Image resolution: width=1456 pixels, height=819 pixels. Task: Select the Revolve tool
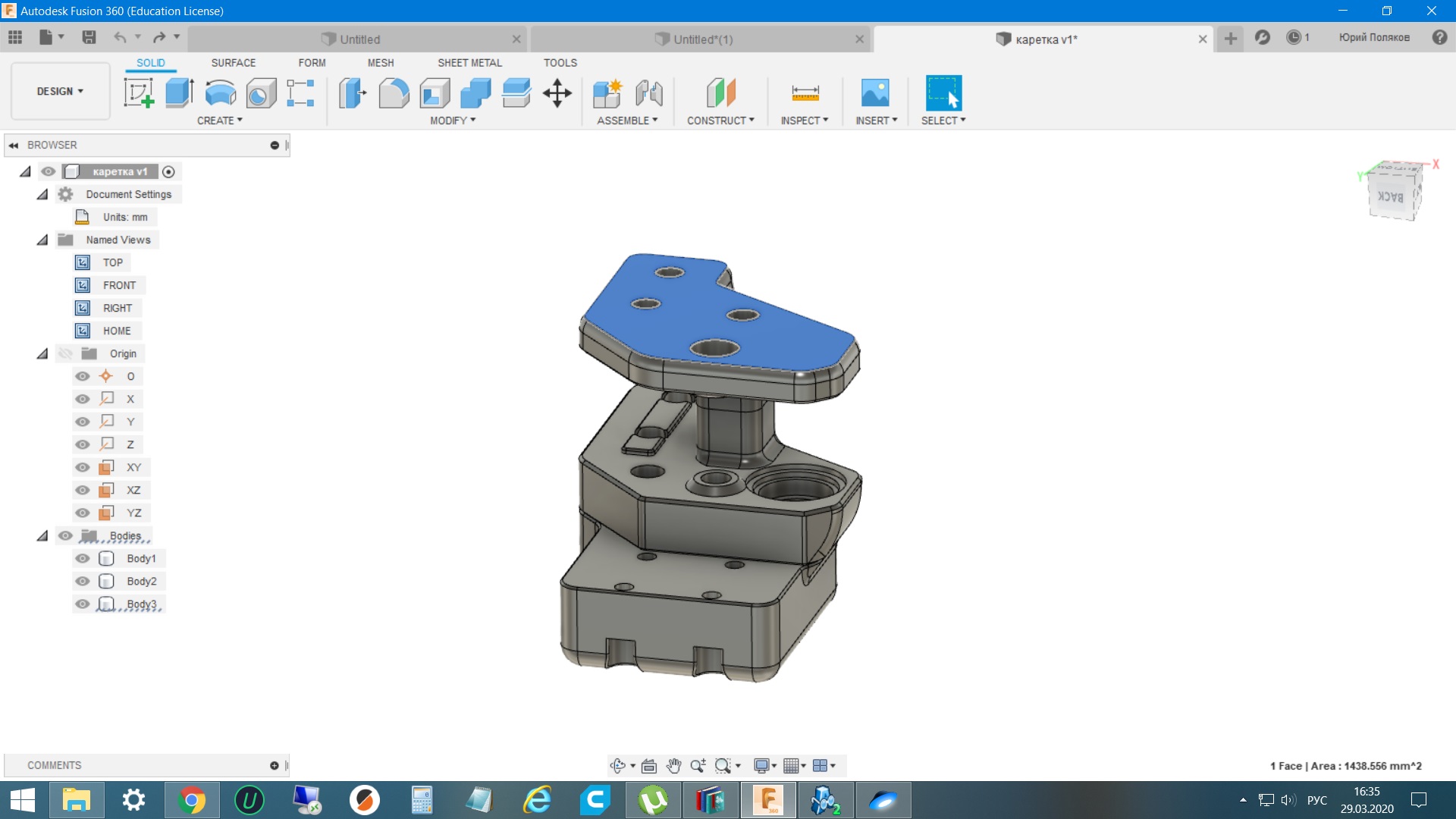[220, 92]
